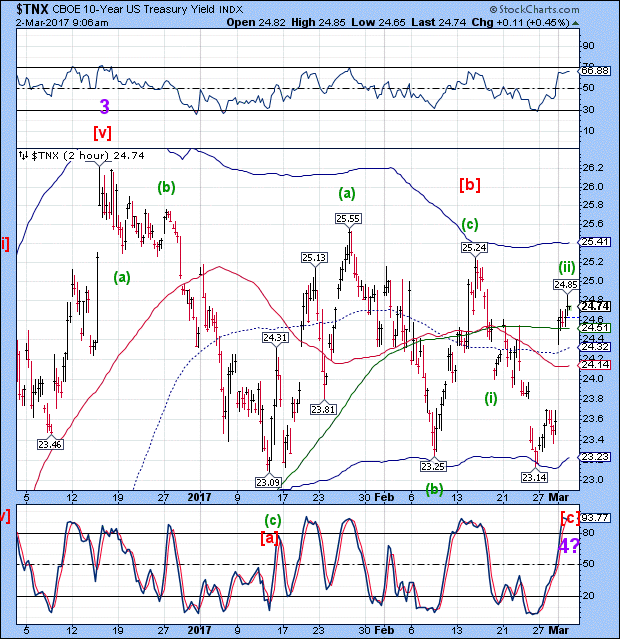The width and height of the screenshot is (620, 639).
Task: Click the red moving average tag 24.14
Action: 594,365
